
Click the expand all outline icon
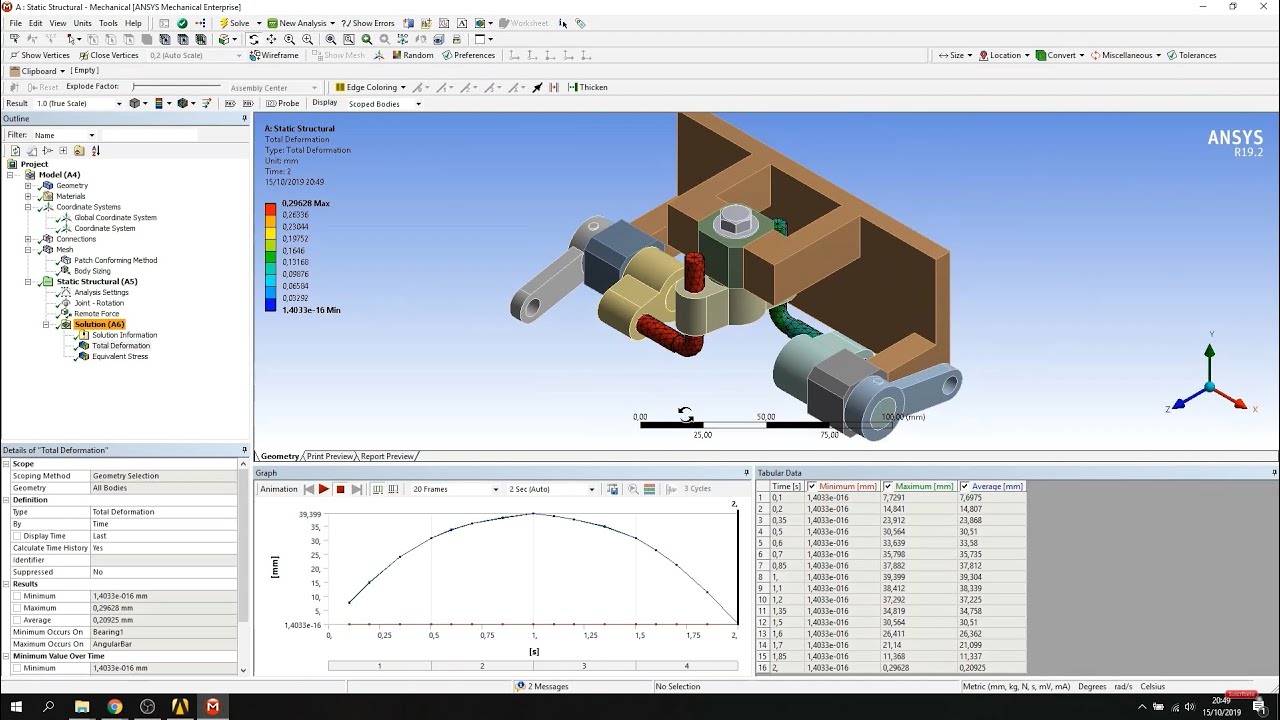click(x=63, y=151)
